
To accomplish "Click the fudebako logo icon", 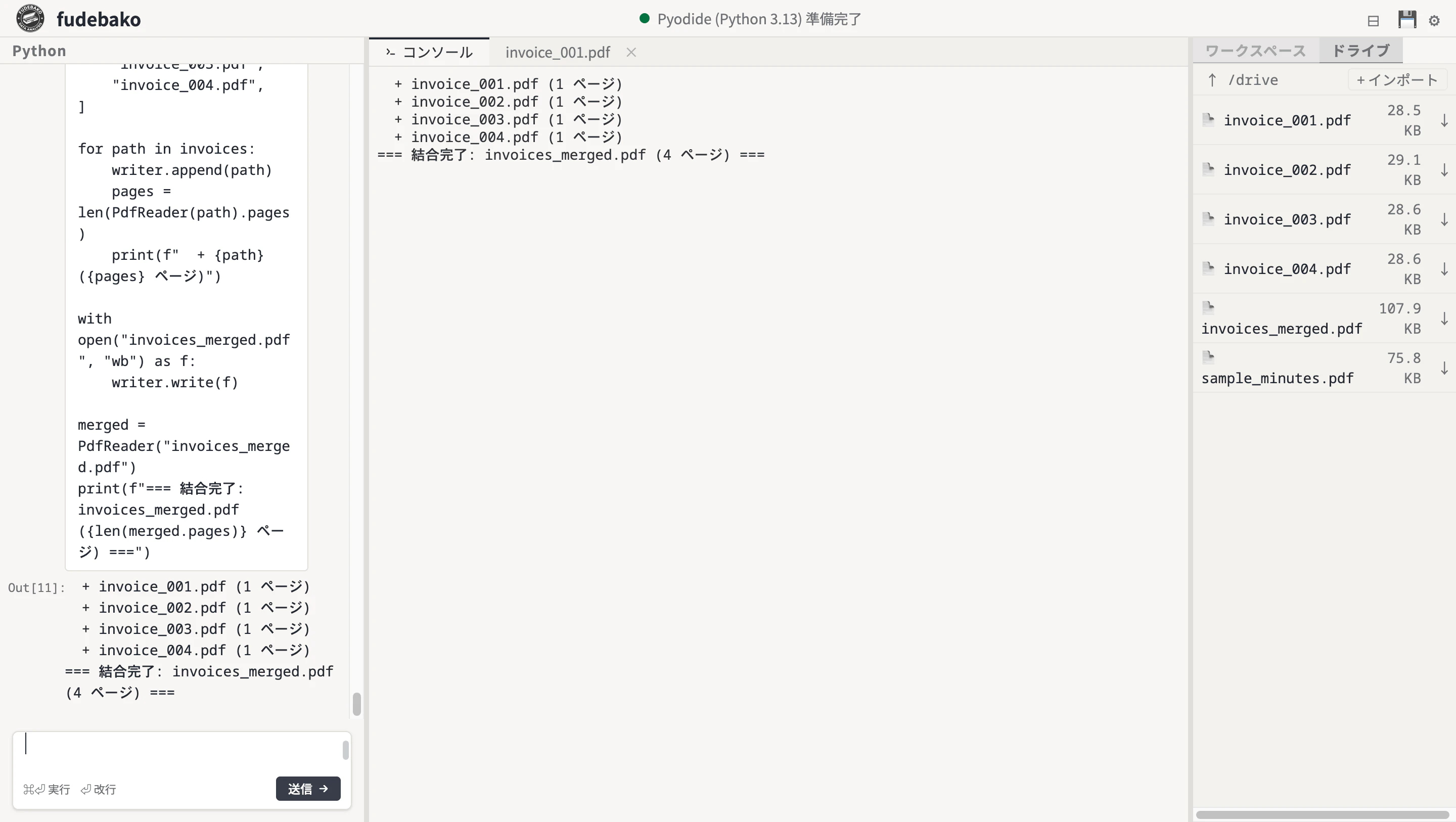I will pos(30,19).
